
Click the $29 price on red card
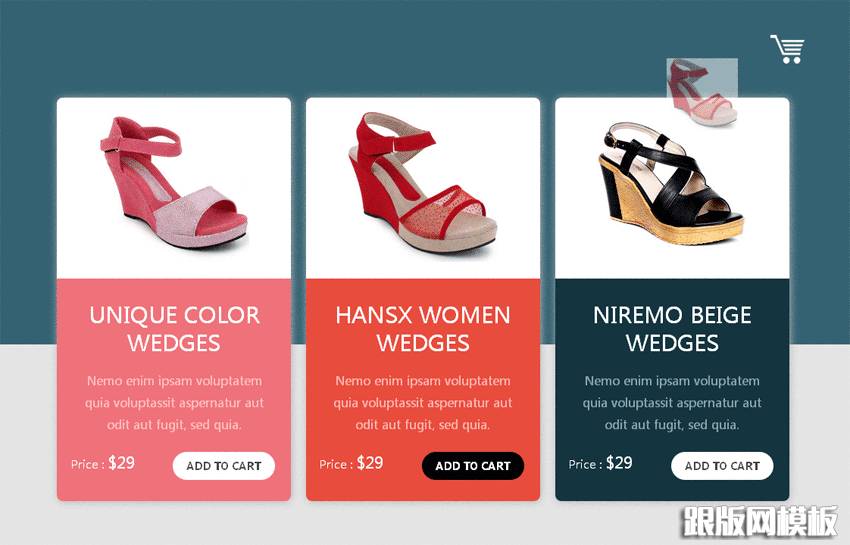pos(370,463)
